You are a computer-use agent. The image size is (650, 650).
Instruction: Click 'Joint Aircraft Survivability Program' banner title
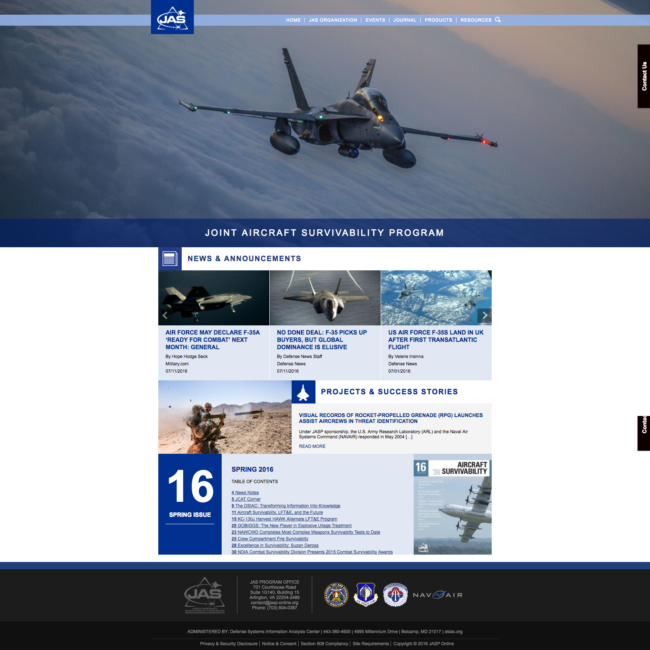(x=324, y=233)
